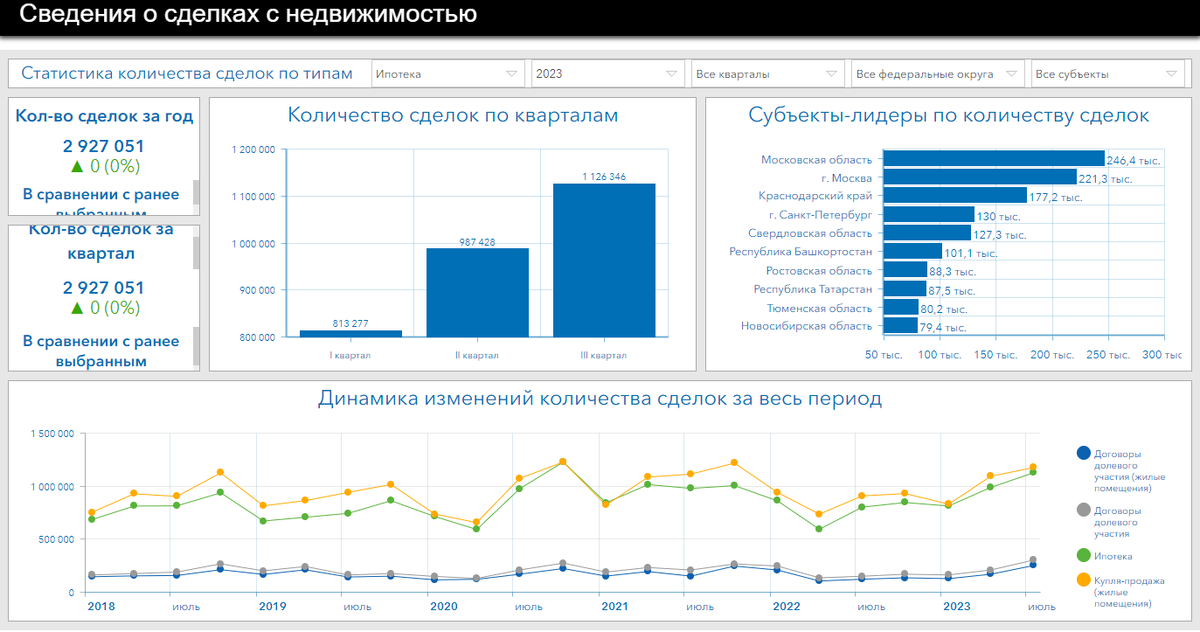
Task: Select the г. Санкт-Петербург axis label
Action: click(821, 214)
